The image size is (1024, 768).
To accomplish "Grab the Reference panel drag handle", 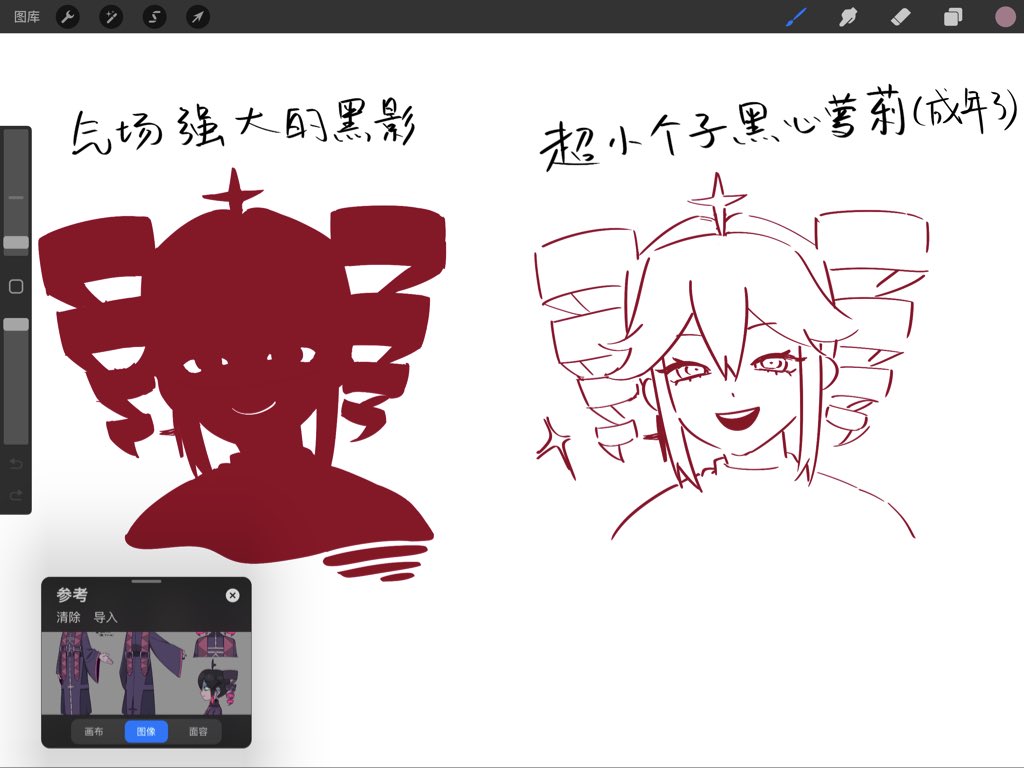I will [146, 581].
